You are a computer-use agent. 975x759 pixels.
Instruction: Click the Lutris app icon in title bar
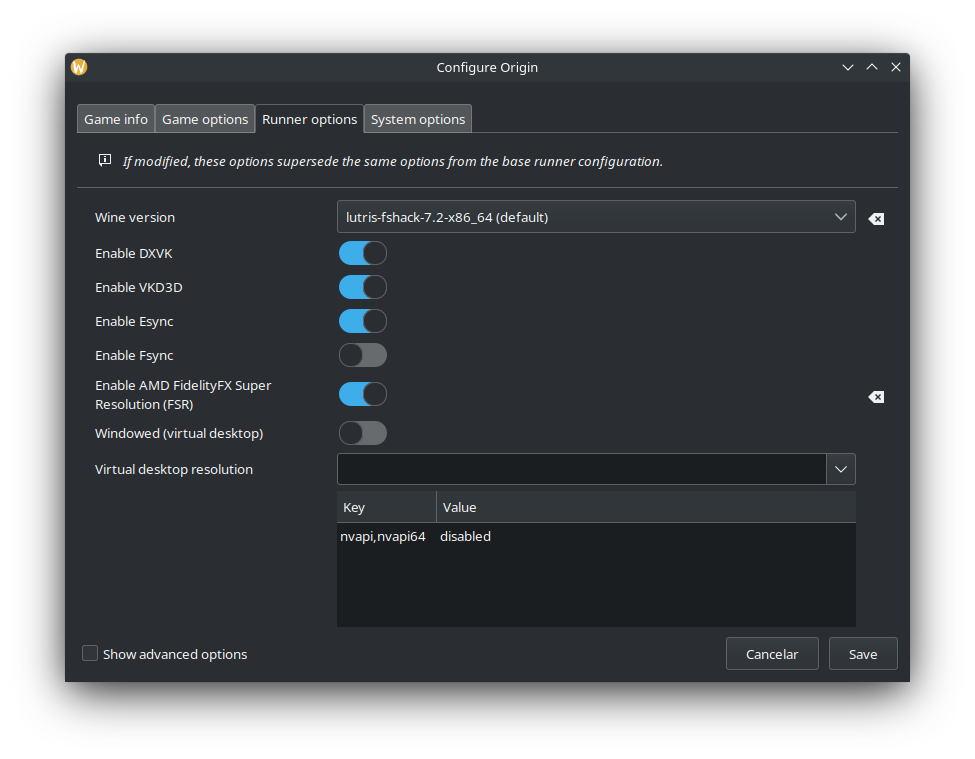tap(79, 67)
